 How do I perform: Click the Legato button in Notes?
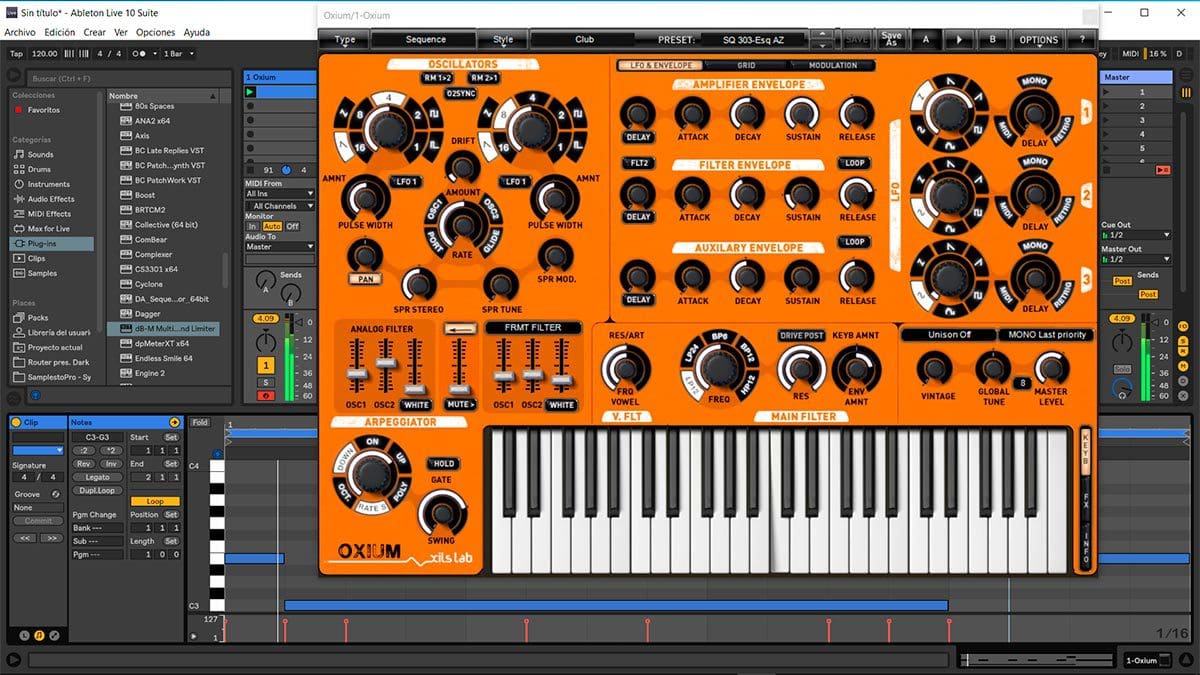pyautogui.click(x=98, y=477)
